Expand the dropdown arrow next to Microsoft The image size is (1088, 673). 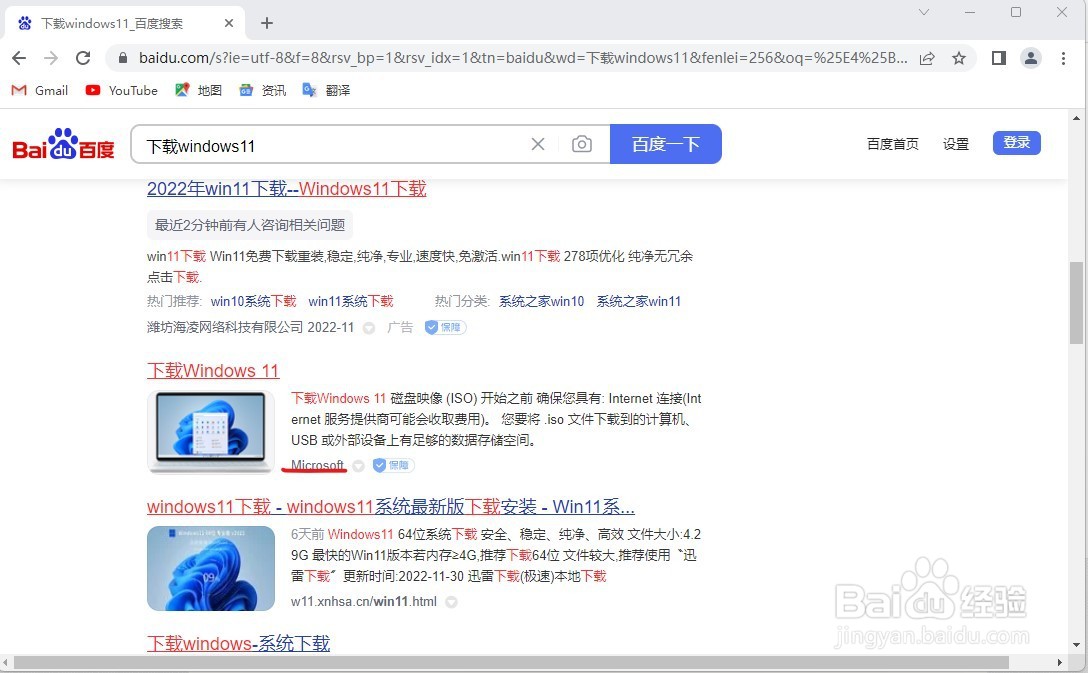[x=358, y=466]
